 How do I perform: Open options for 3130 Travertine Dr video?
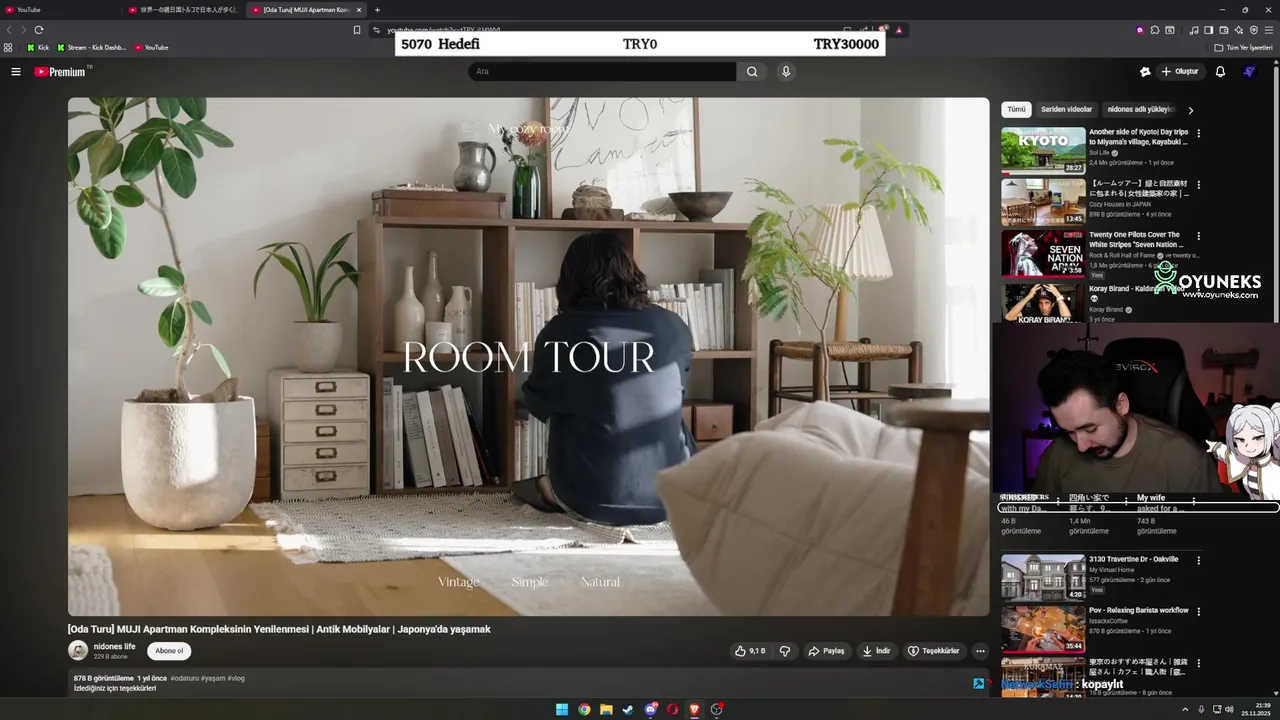[x=1199, y=560]
